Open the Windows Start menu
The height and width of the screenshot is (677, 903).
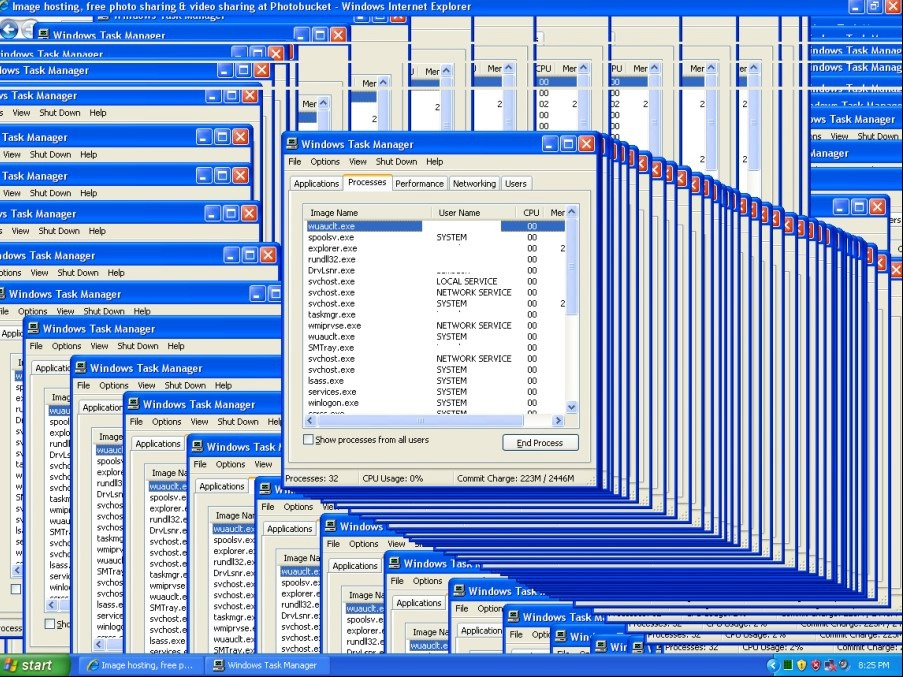pyautogui.click(x=28, y=665)
